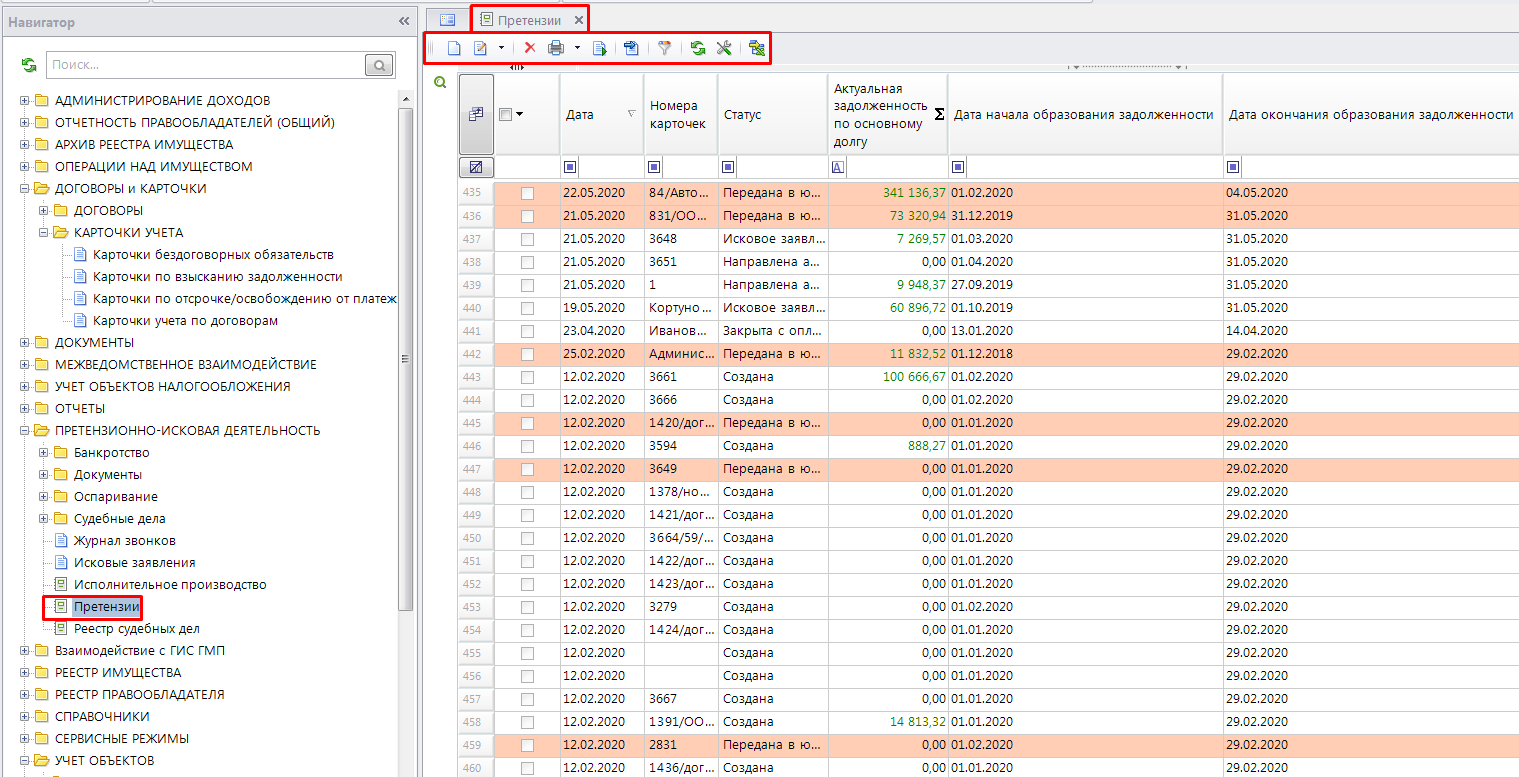Viewport: 1519px width, 777px height.
Task: Open dropdown arrow next to printer icon
Action: (x=577, y=48)
